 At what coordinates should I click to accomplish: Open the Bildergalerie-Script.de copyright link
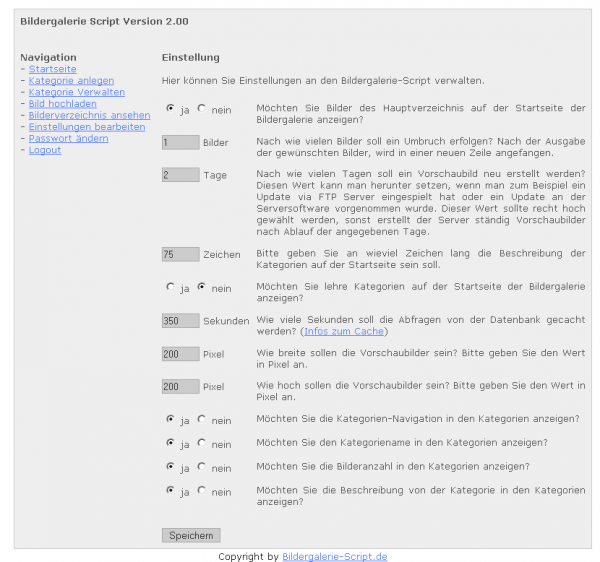coord(335,557)
